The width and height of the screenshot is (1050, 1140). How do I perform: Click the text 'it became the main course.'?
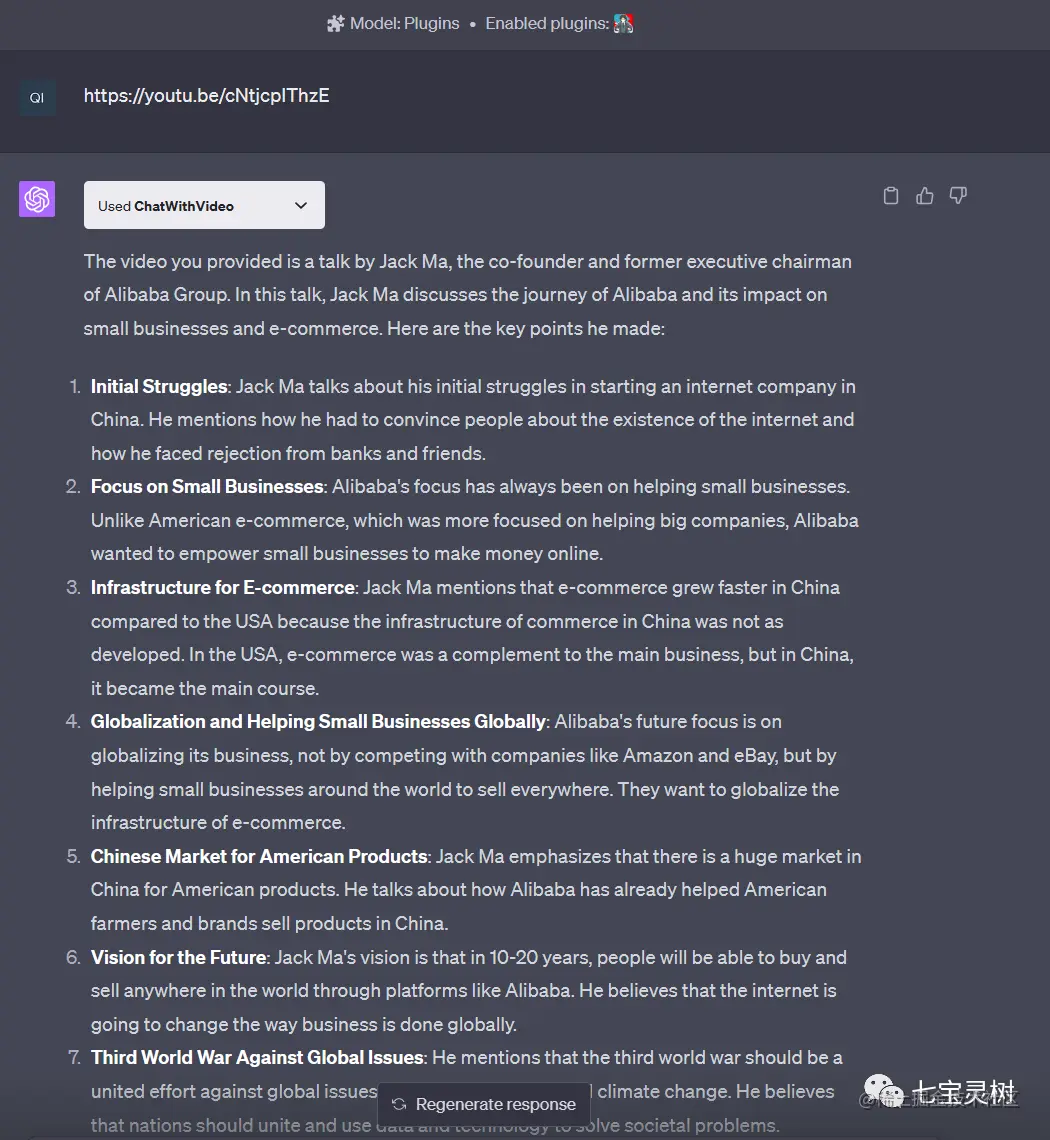pyautogui.click(x=205, y=689)
